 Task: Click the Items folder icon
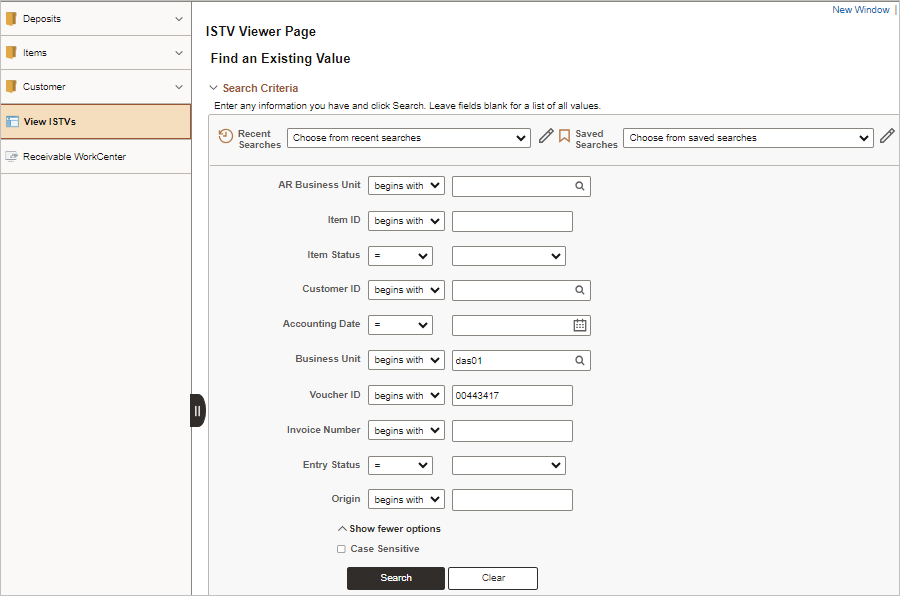coord(11,53)
